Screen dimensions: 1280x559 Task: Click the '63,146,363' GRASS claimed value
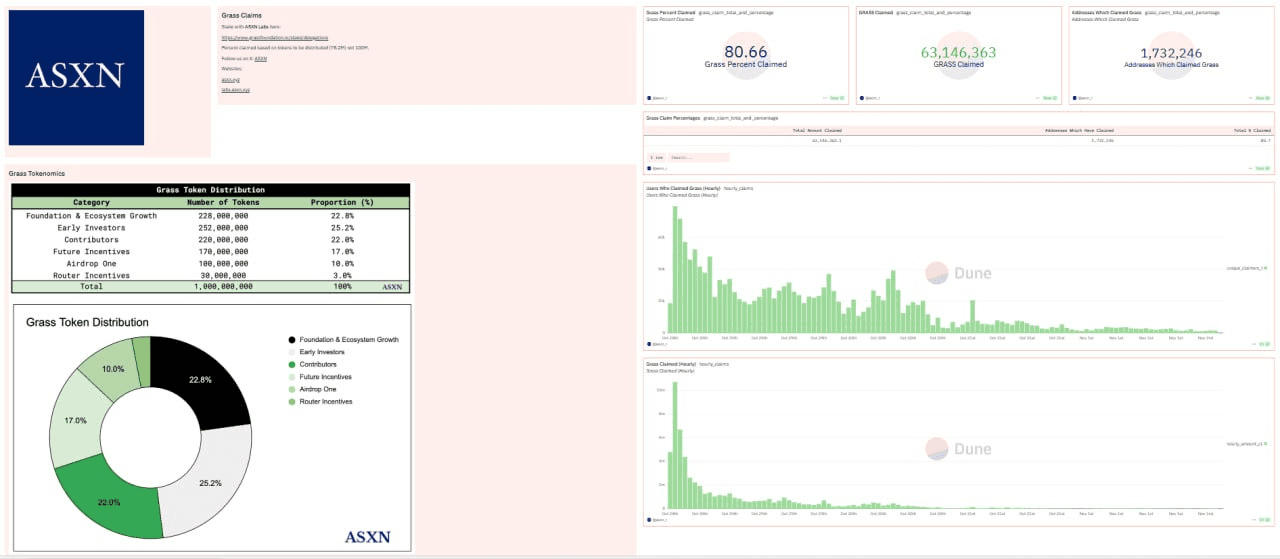coord(958,52)
